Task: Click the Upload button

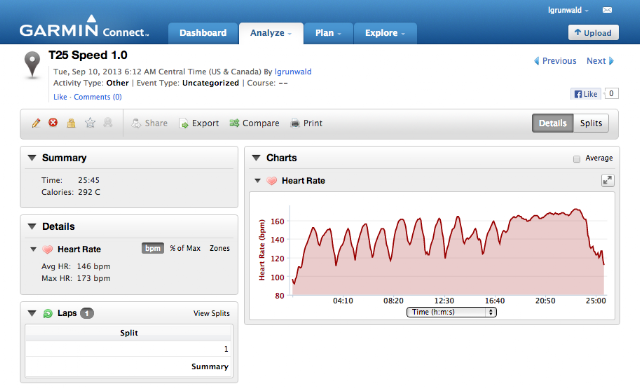Action: click(593, 33)
